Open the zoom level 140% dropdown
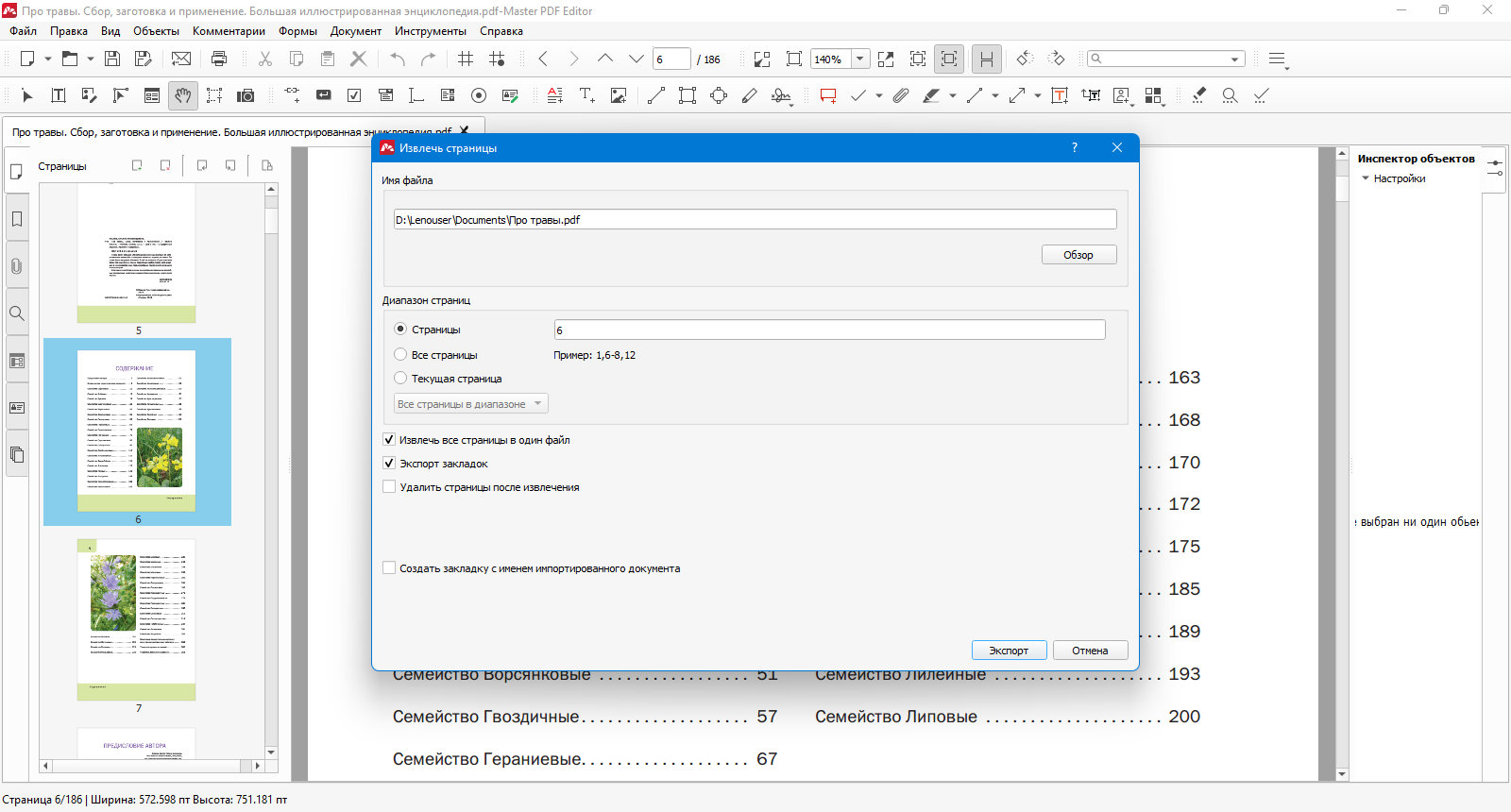This screenshot has height=812, width=1511. [860, 59]
